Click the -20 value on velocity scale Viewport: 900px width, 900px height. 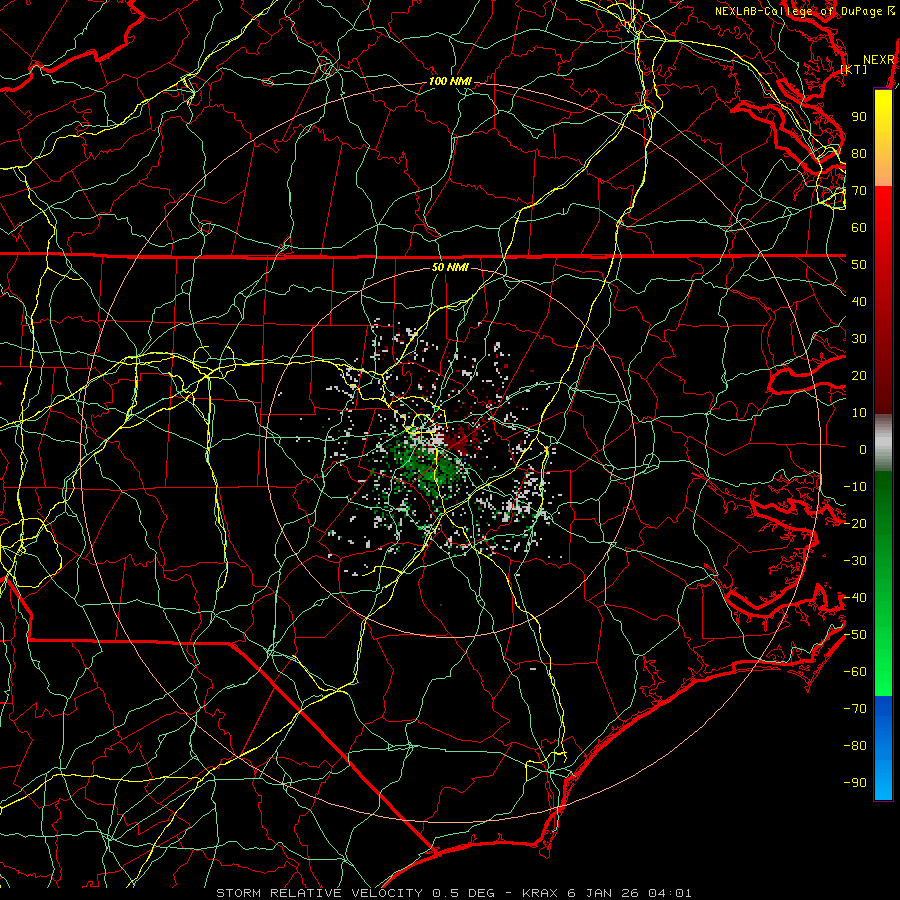855,523
